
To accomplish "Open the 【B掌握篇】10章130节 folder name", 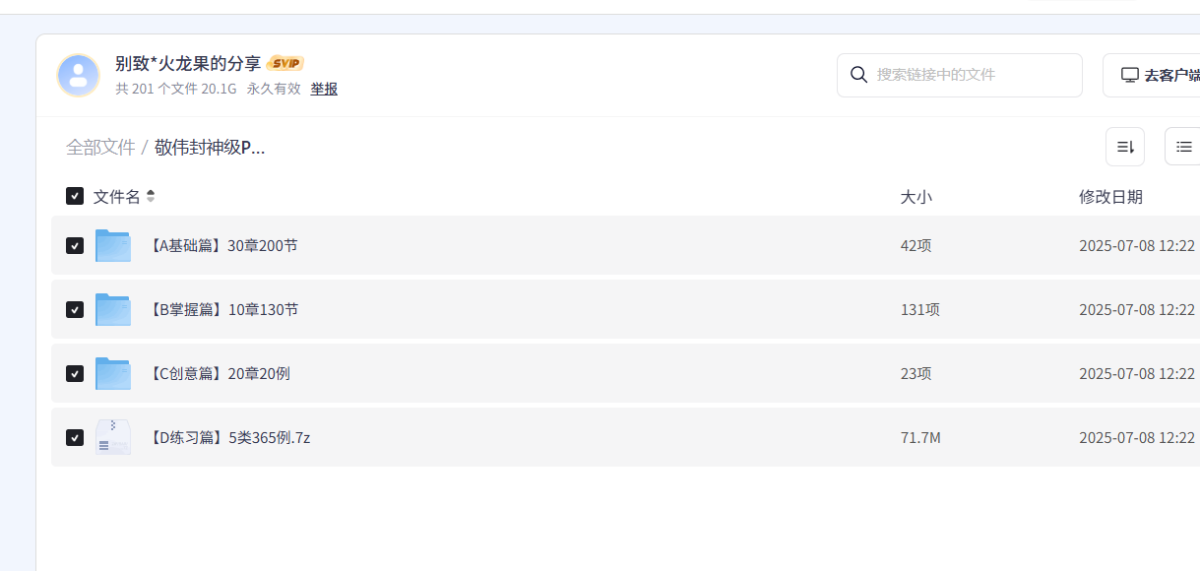I will tap(223, 309).
